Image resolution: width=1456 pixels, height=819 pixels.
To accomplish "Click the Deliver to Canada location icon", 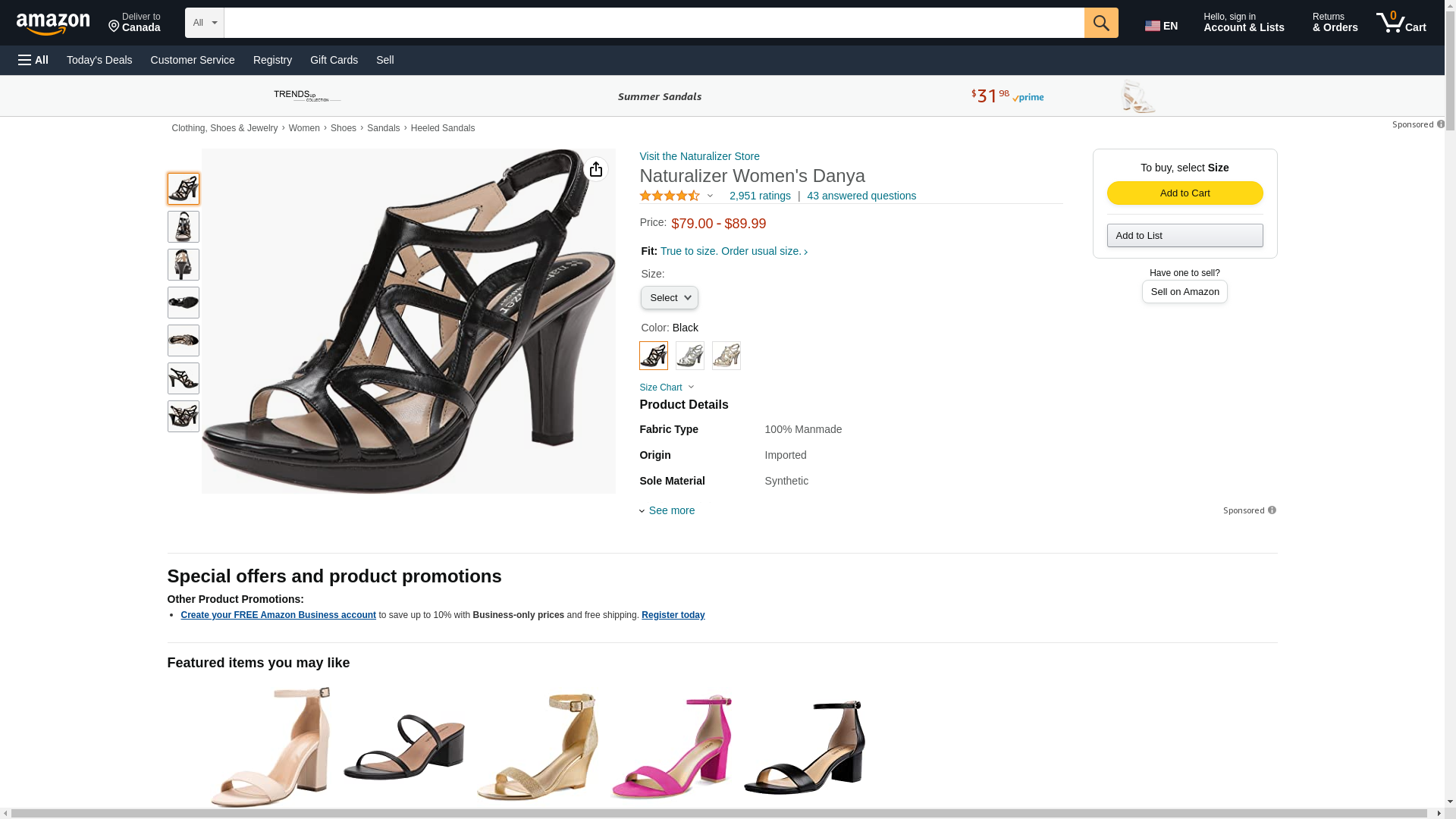I will click(x=115, y=27).
